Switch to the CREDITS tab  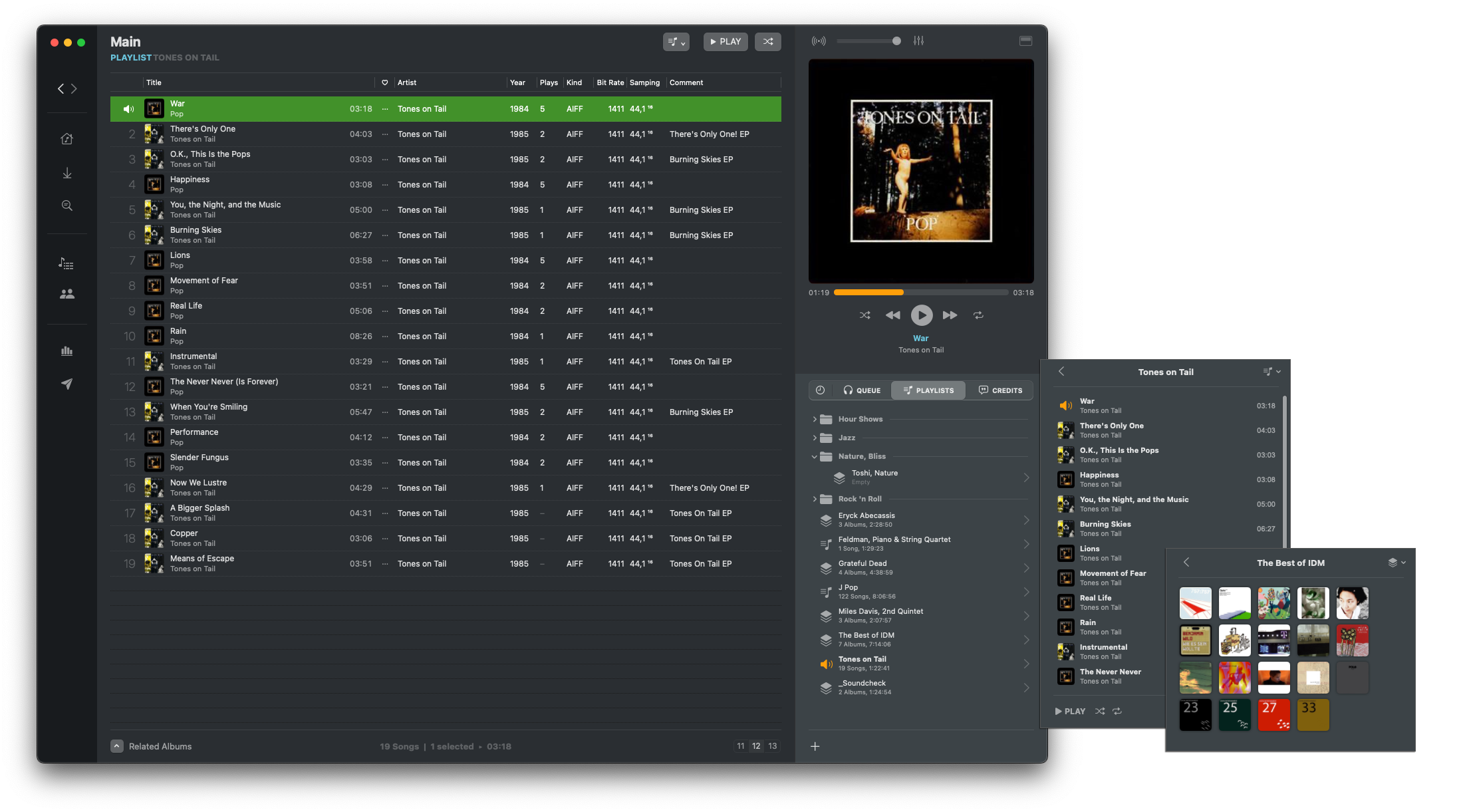coord(1000,390)
